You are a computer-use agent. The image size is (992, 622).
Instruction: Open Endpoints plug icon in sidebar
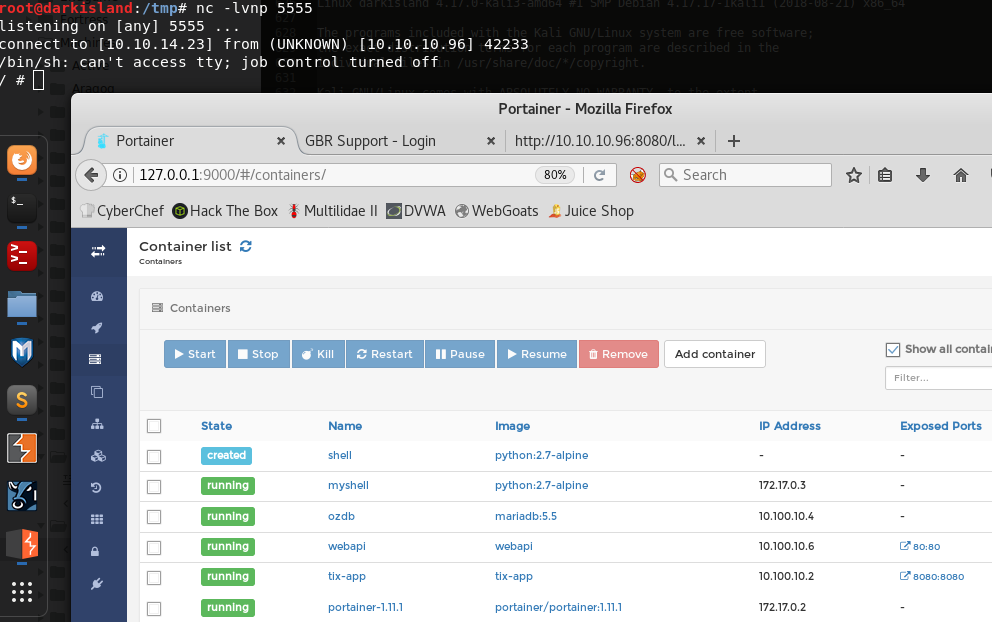pyautogui.click(x=97, y=583)
